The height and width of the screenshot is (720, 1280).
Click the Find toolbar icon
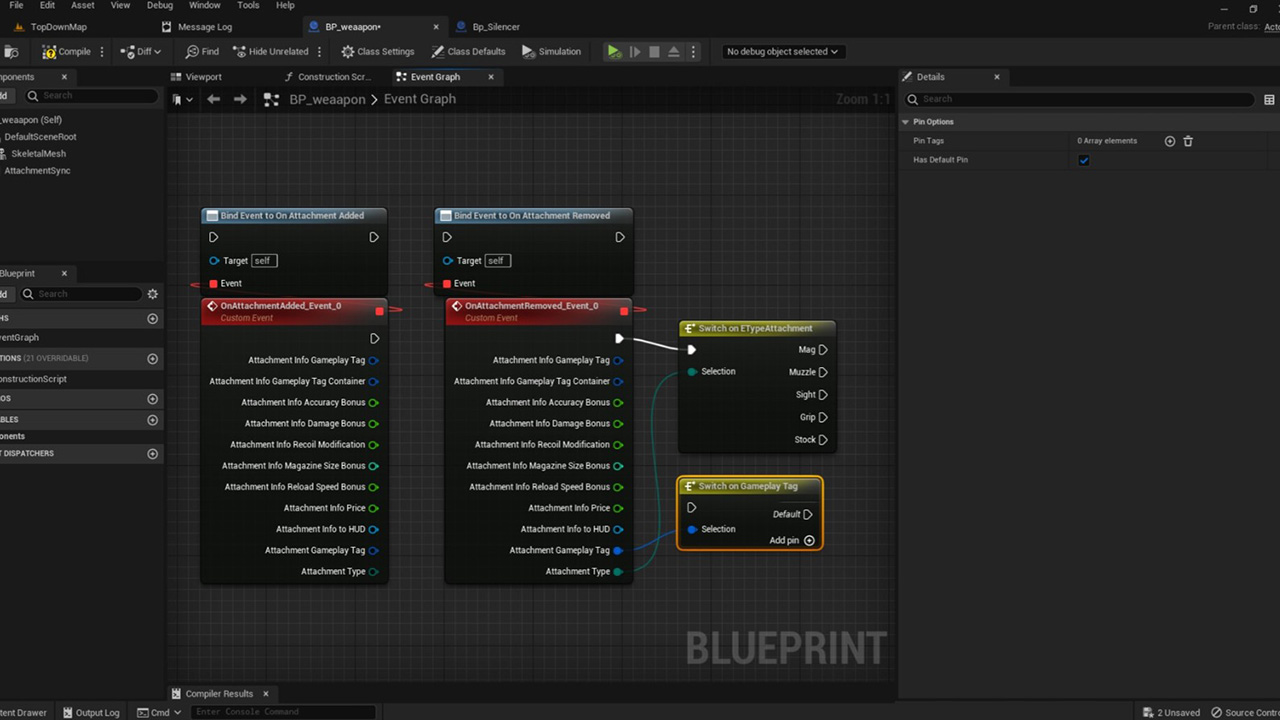point(202,52)
